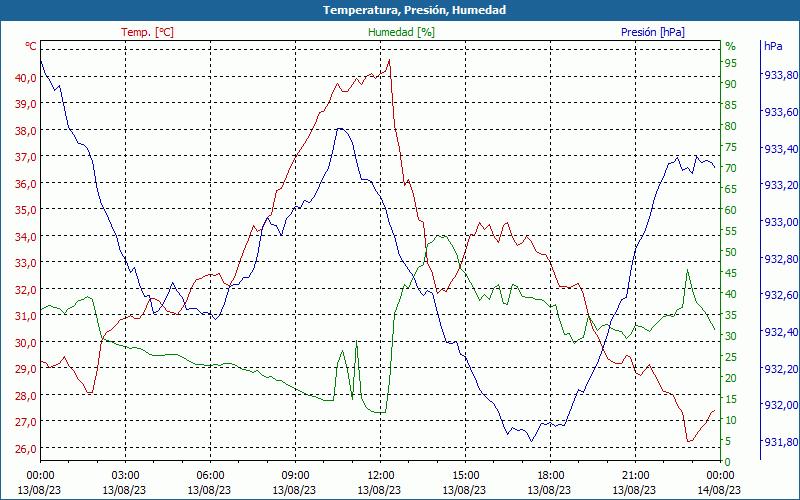Click the 90 humidity axis value

click(731, 84)
